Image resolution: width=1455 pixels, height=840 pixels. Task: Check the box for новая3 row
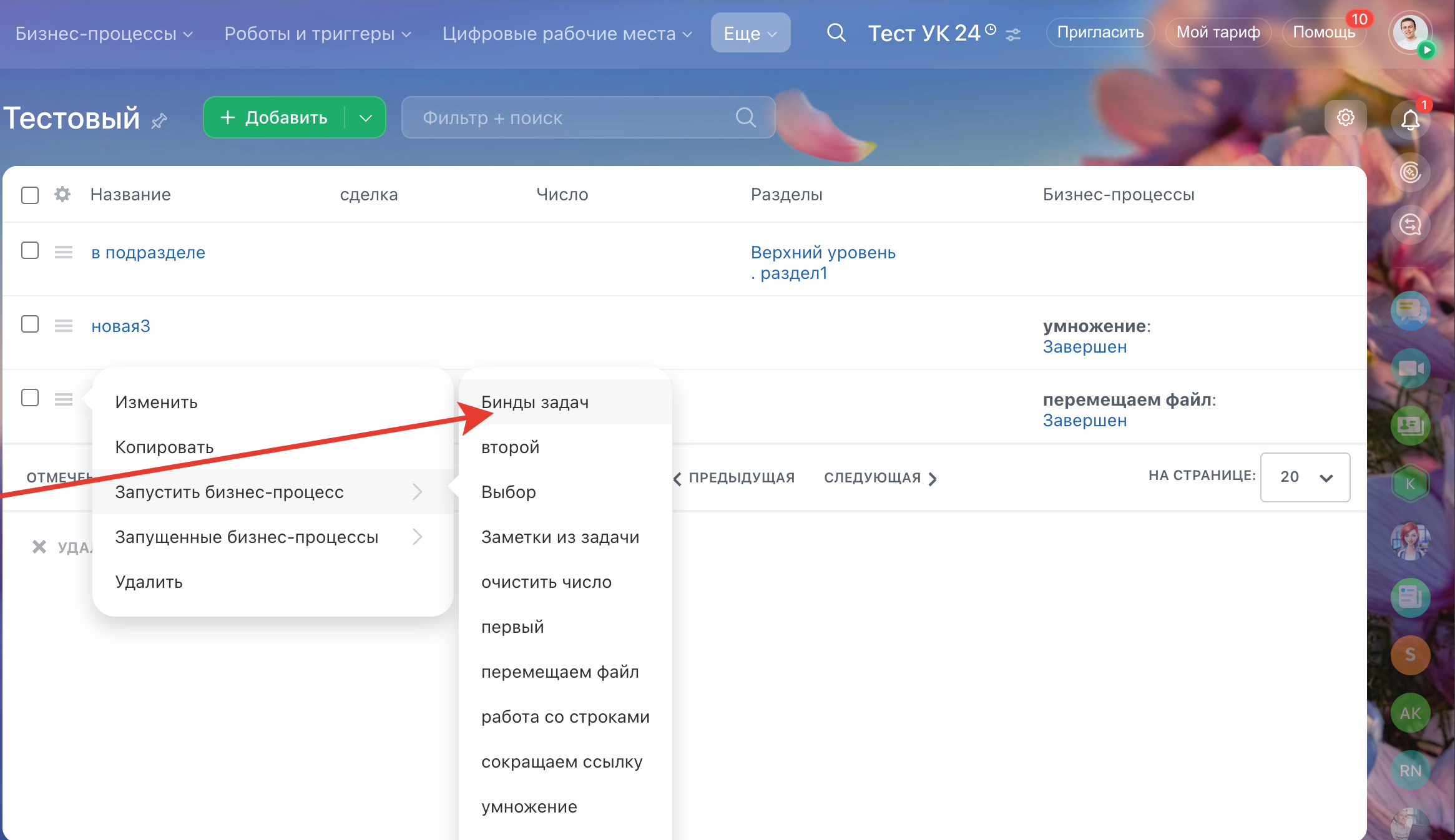click(30, 325)
